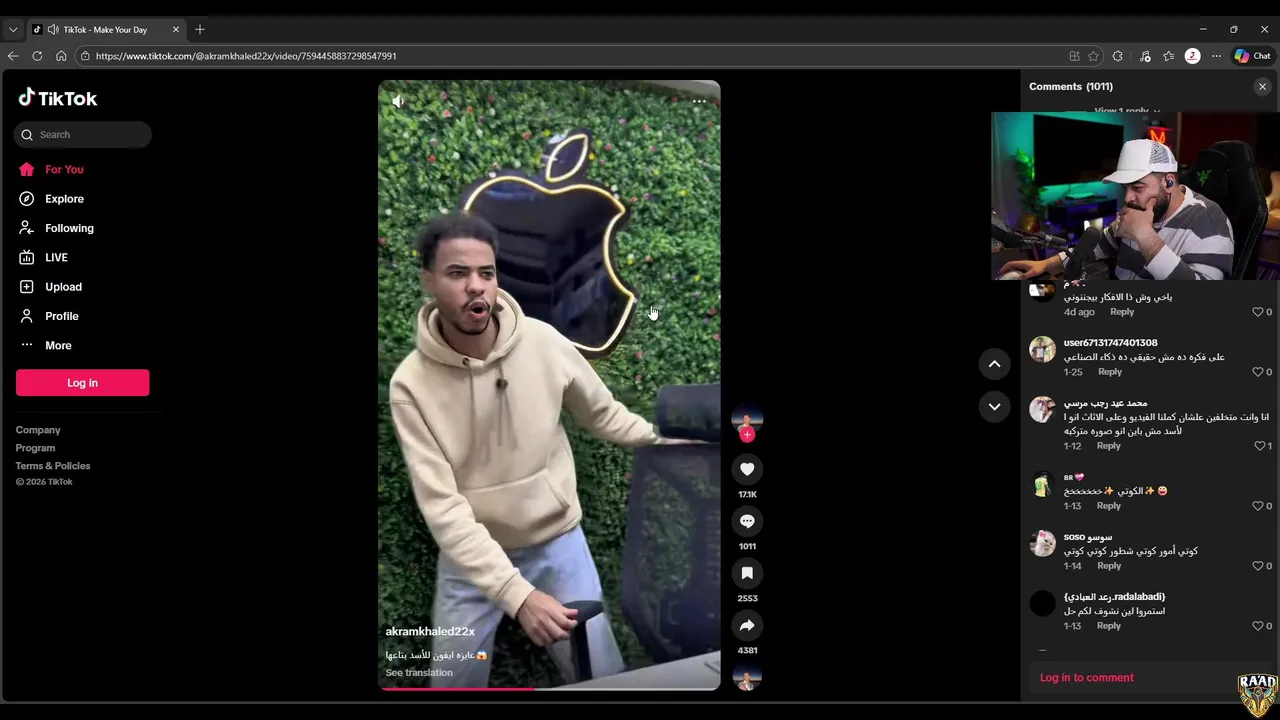The width and height of the screenshot is (1280, 720).
Task: Open the browser Extensions puzzle icon
Action: coord(1118,56)
